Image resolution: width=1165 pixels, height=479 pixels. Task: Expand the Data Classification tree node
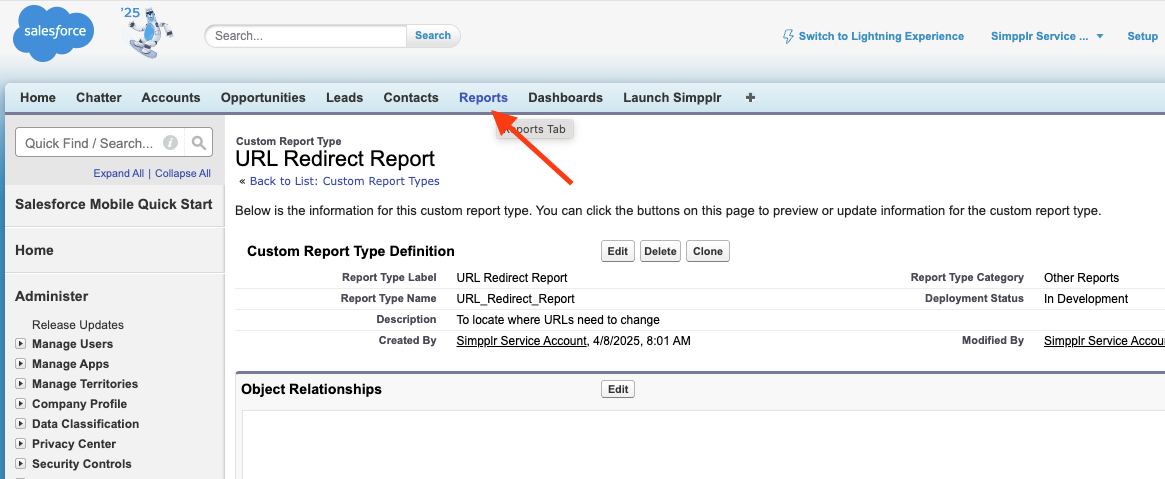click(20, 424)
